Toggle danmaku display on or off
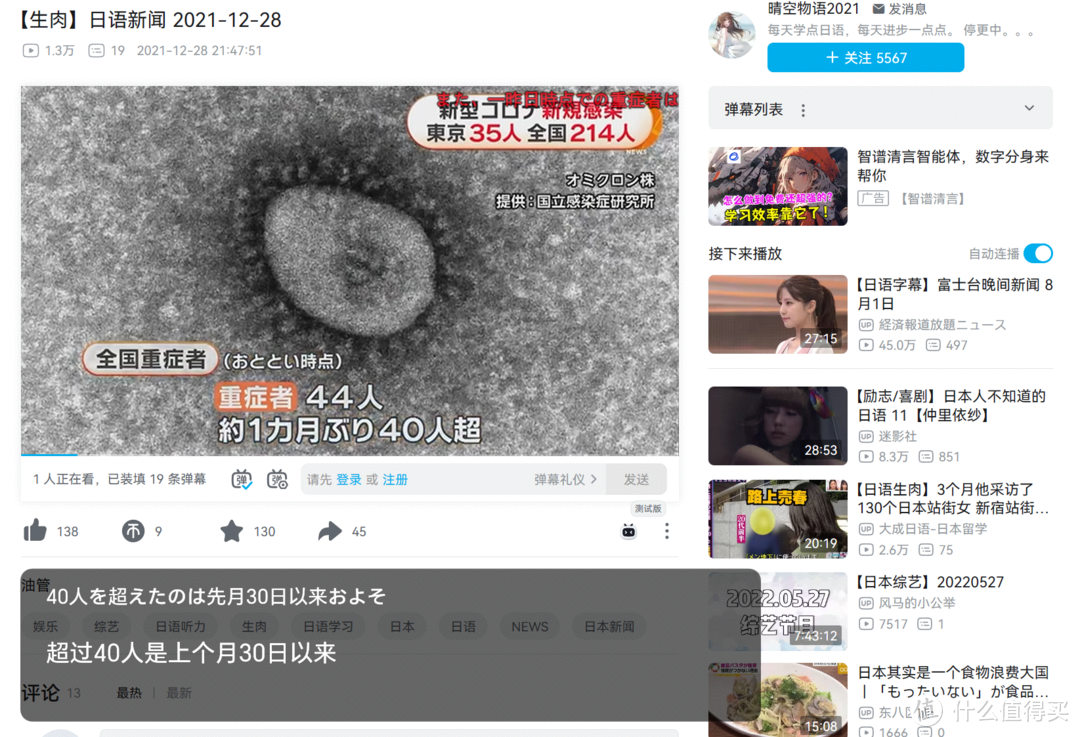Screen dimensions: 1080x737 coord(242,480)
